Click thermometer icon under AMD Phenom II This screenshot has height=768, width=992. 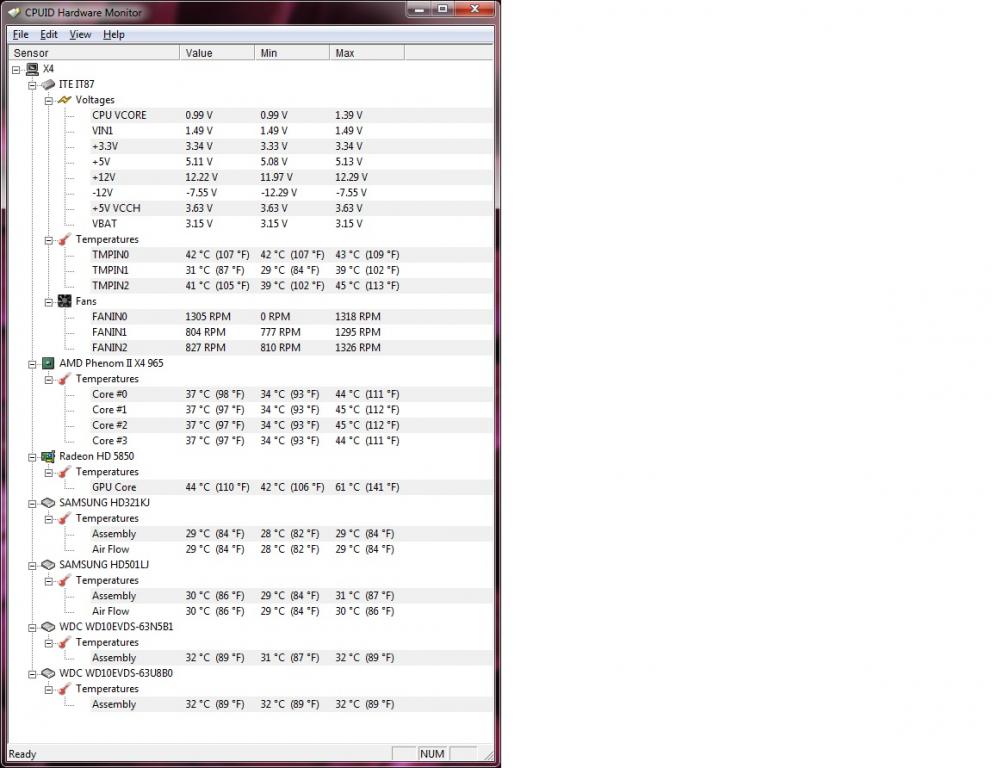(x=65, y=379)
